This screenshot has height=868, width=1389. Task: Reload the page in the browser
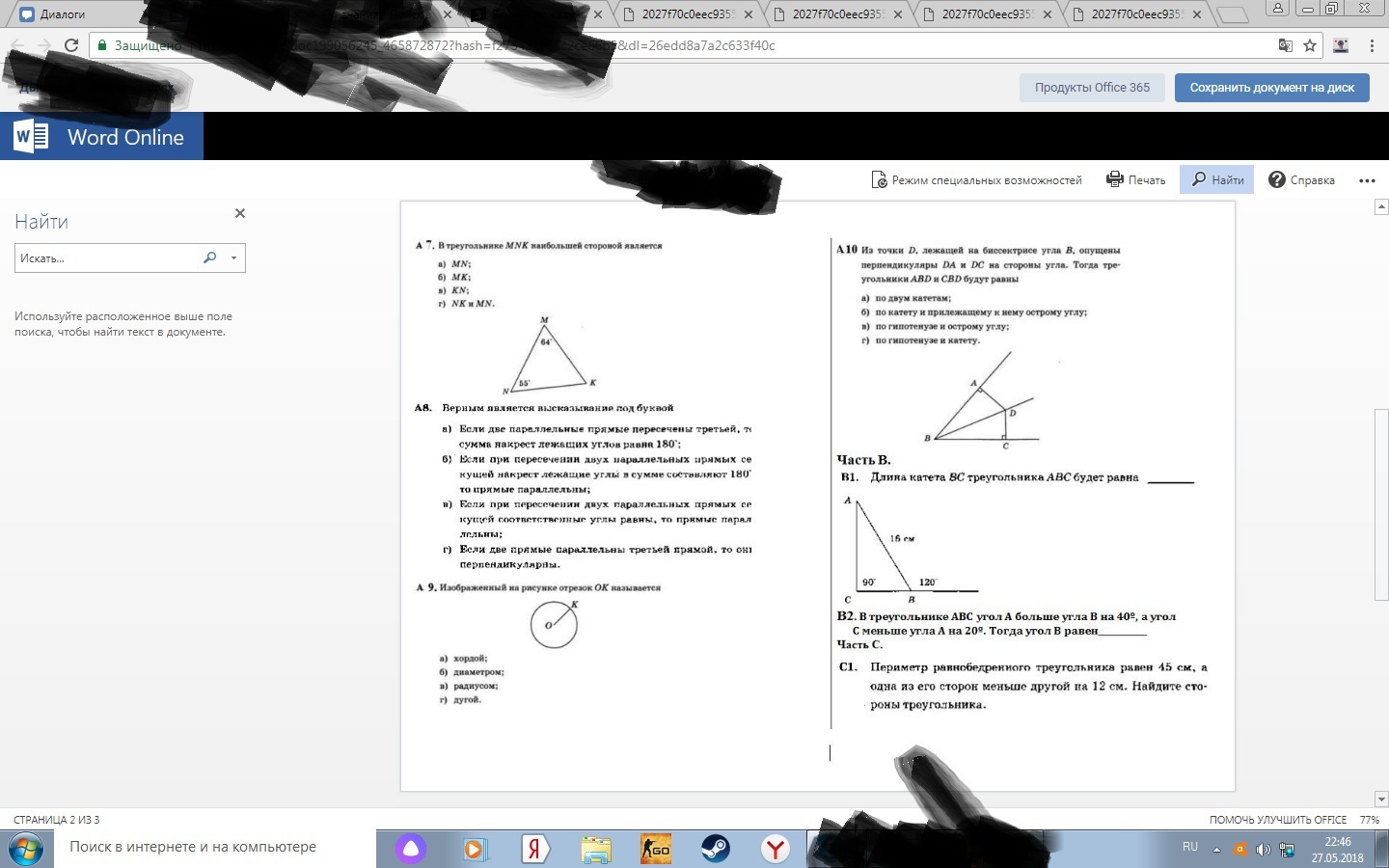pyautogui.click(x=71, y=45)
